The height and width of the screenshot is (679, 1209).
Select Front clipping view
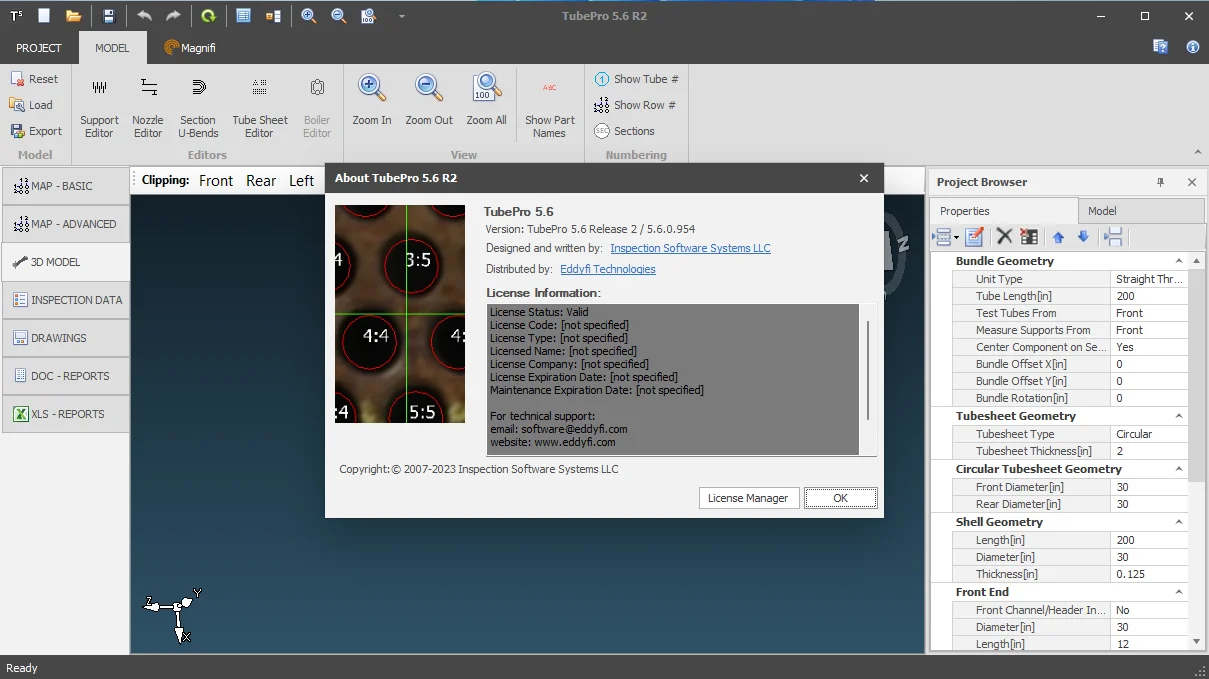(216, 181)
